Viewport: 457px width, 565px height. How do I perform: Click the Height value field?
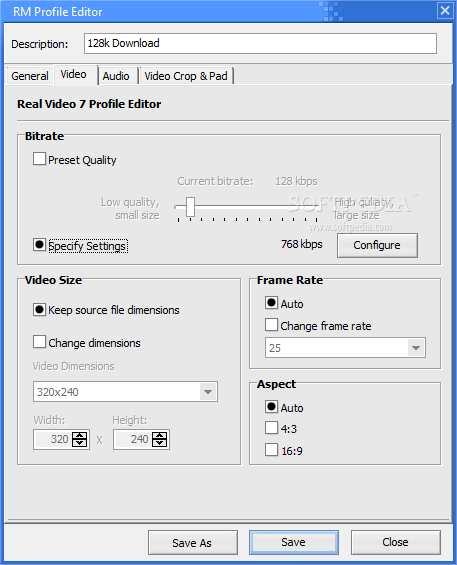(133, 439)
